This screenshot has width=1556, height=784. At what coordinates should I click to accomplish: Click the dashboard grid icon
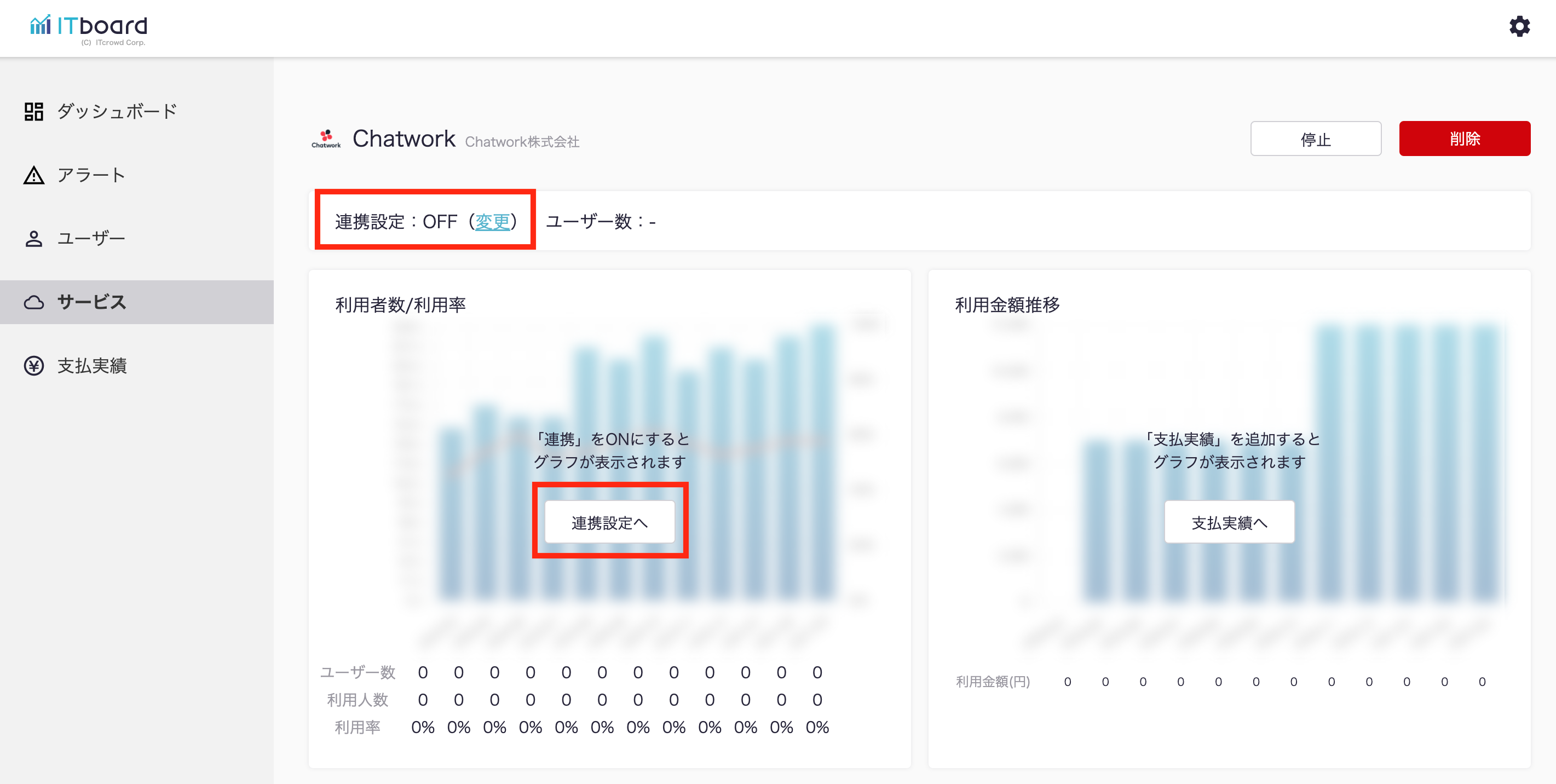(x=34, y=112)
